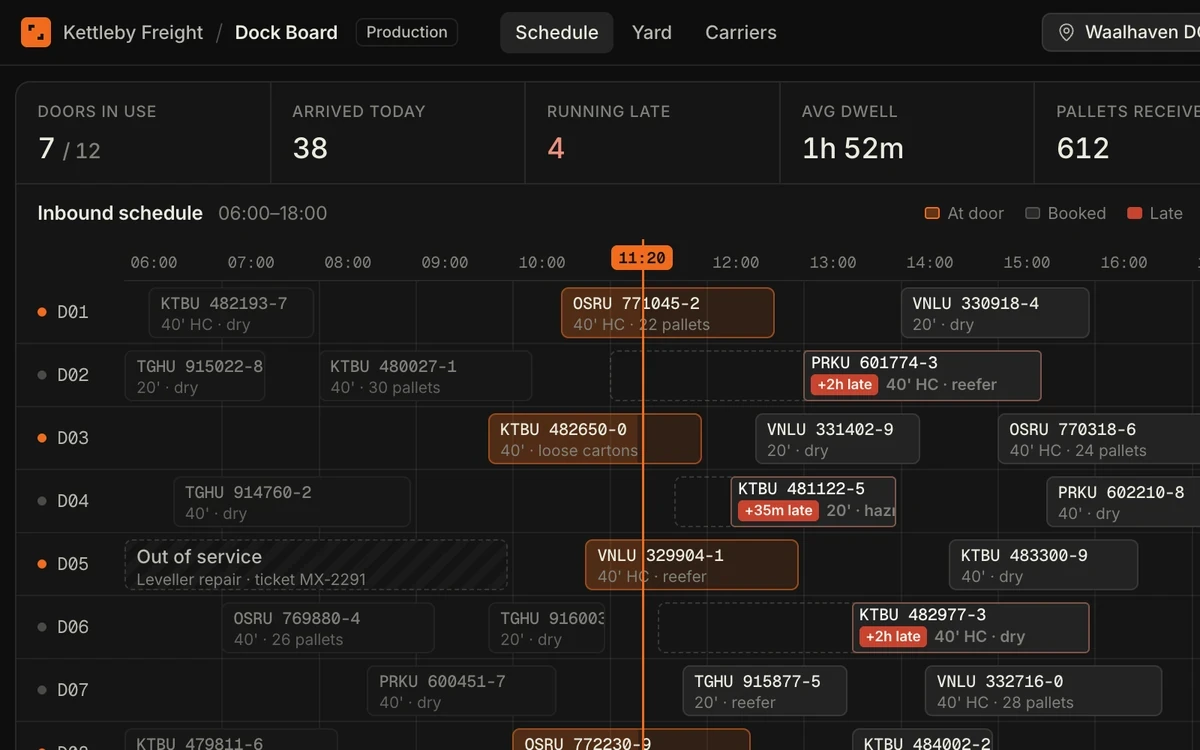Open booking VNLU 332716-0
The image size is (1200, 750).
click(x=1044, y=691)
